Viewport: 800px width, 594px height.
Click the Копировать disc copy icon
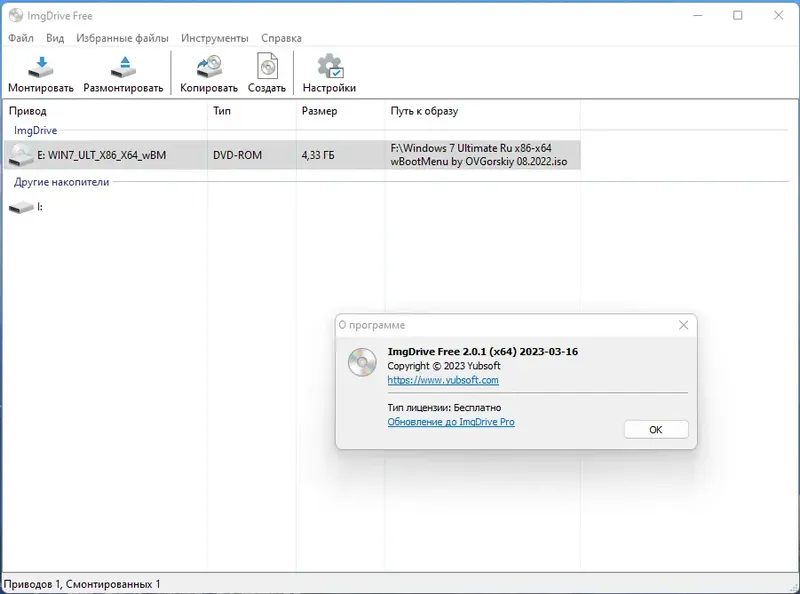209,66
